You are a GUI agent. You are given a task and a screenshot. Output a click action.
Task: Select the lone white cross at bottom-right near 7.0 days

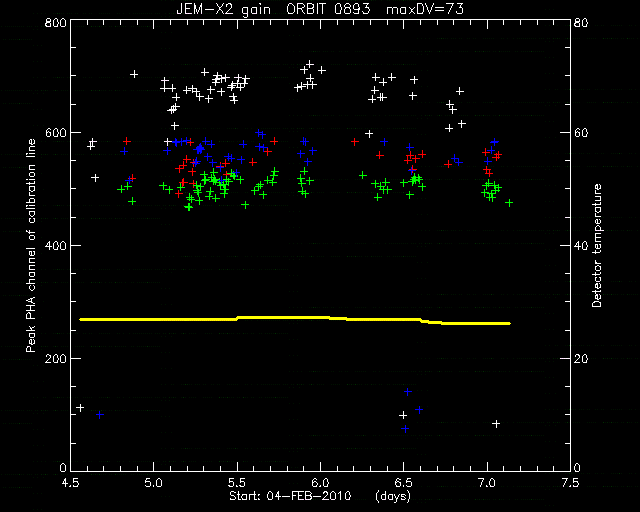pyautogui.click(x=496, y=424)
